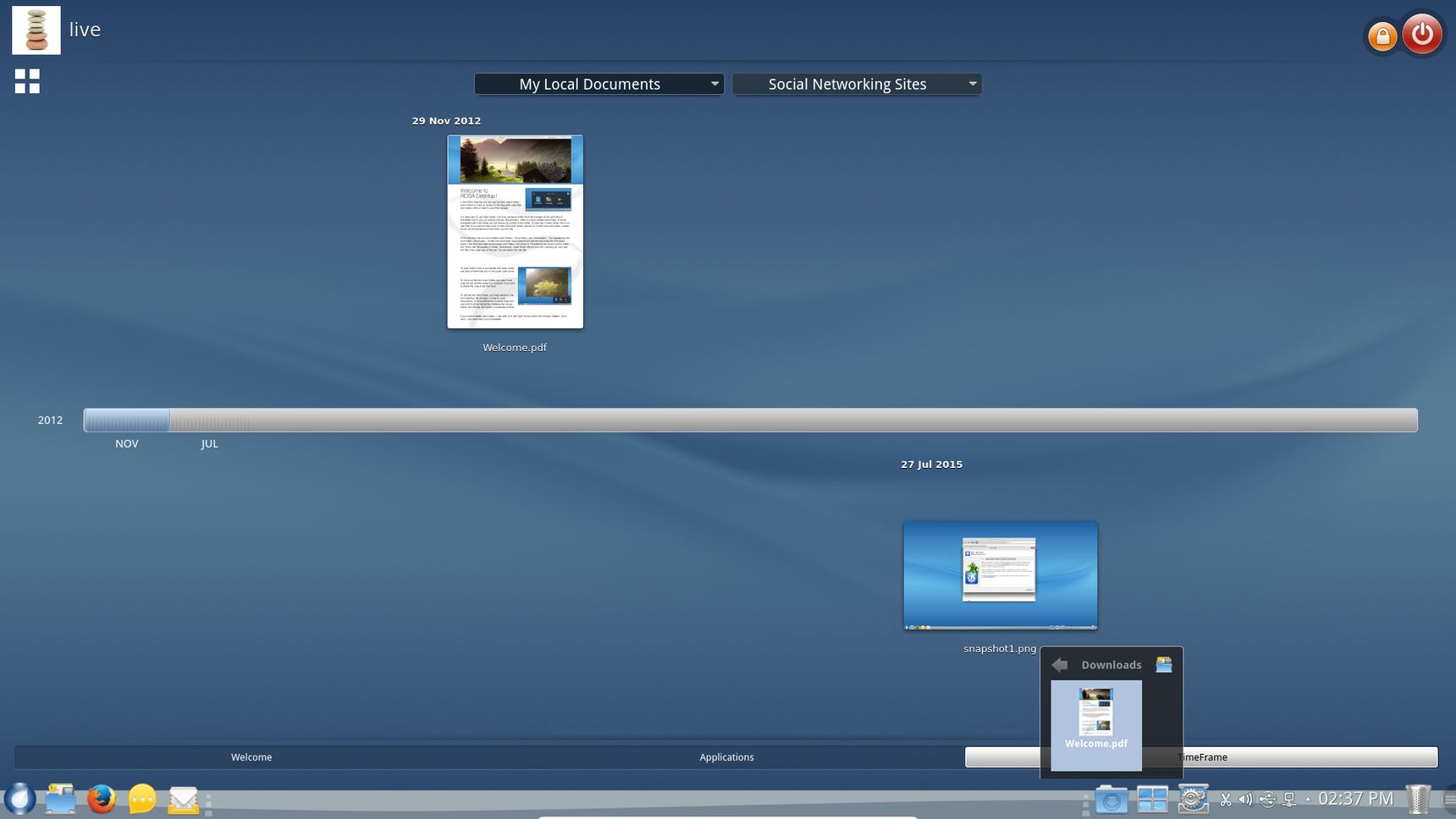1456x819 pixels.
Task: Open the yellow chat bubble messenger
Action: coord(142,799)
